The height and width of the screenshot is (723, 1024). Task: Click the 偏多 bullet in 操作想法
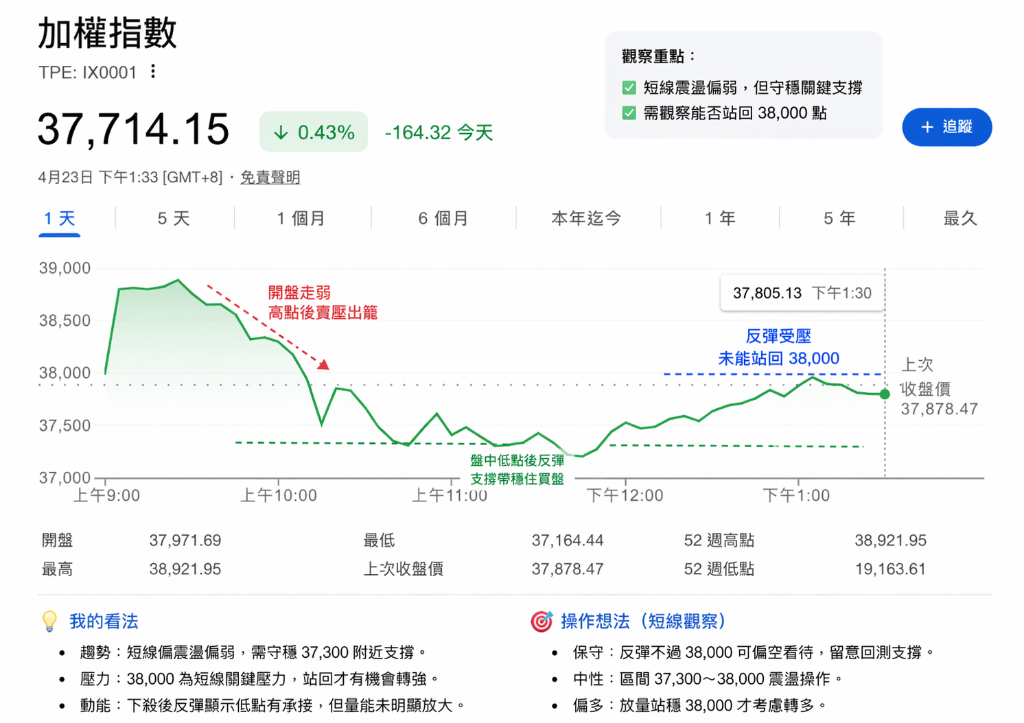(700, 706)
